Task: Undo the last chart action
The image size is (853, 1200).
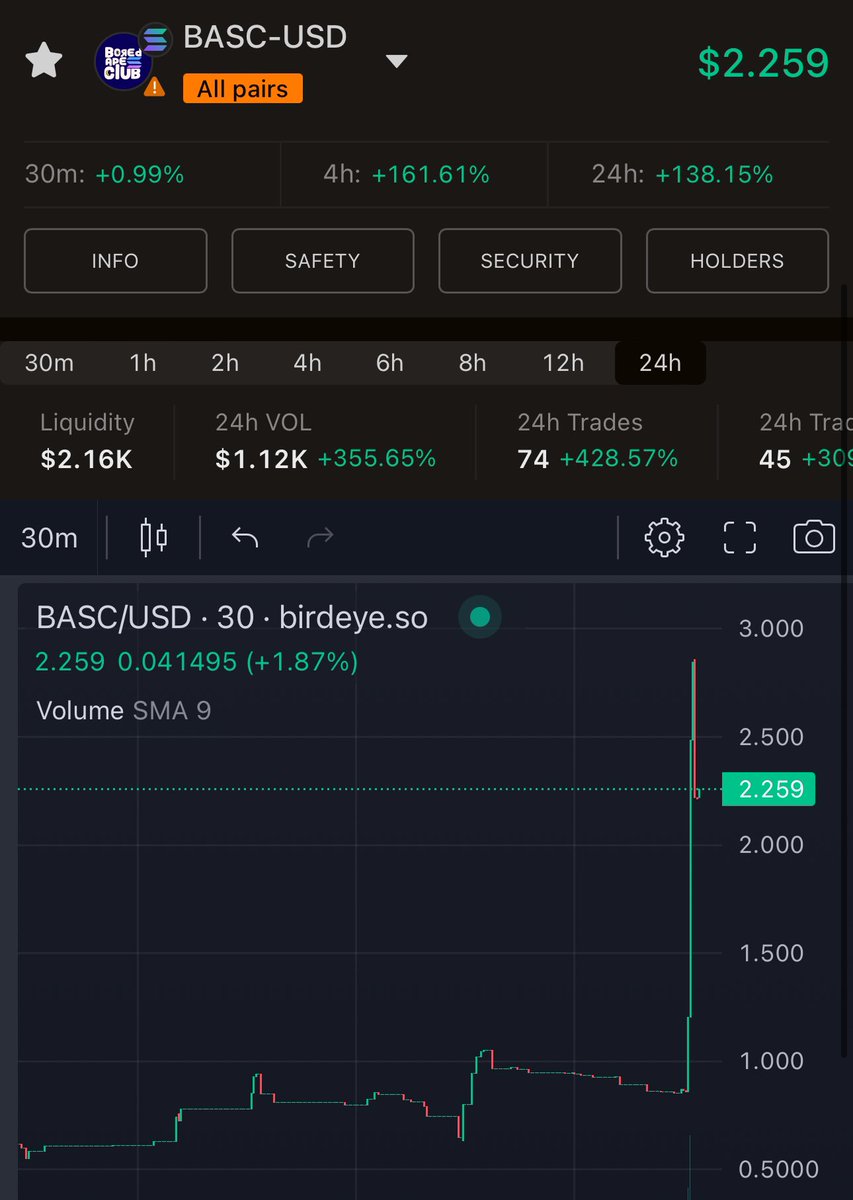Action: (x=245, y=538)
